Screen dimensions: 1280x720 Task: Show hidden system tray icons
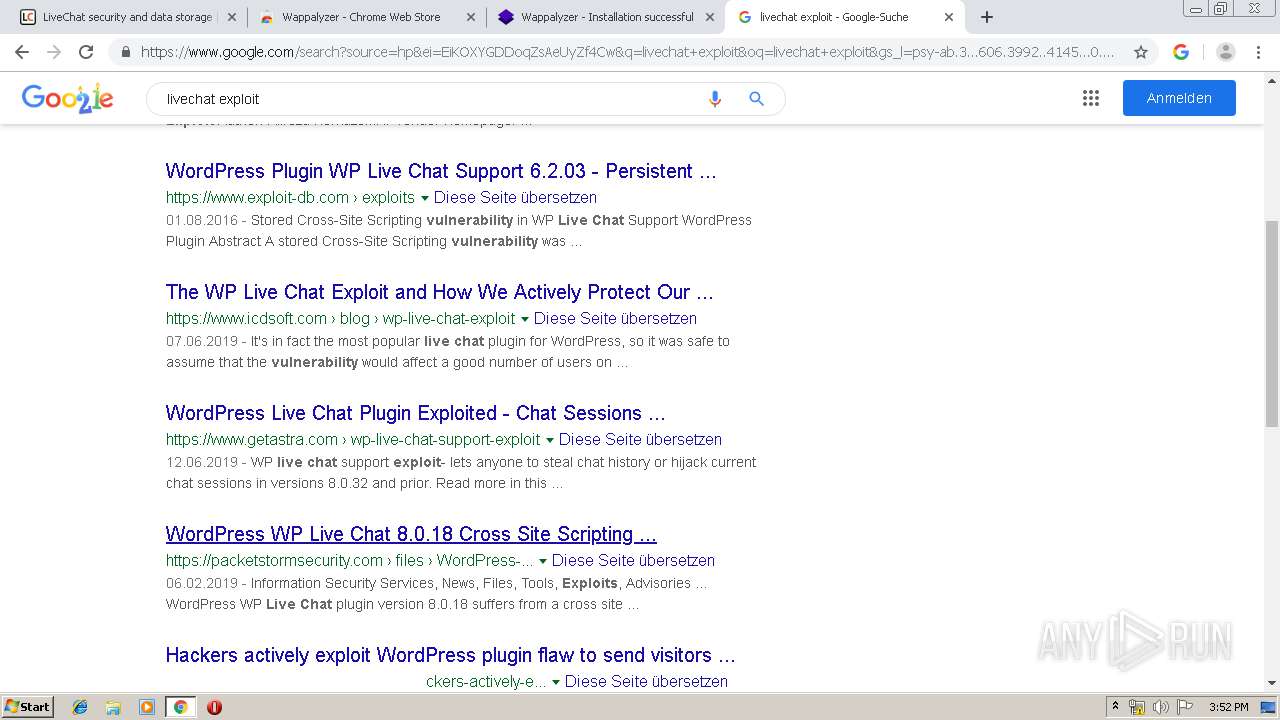coord(1115,707)
